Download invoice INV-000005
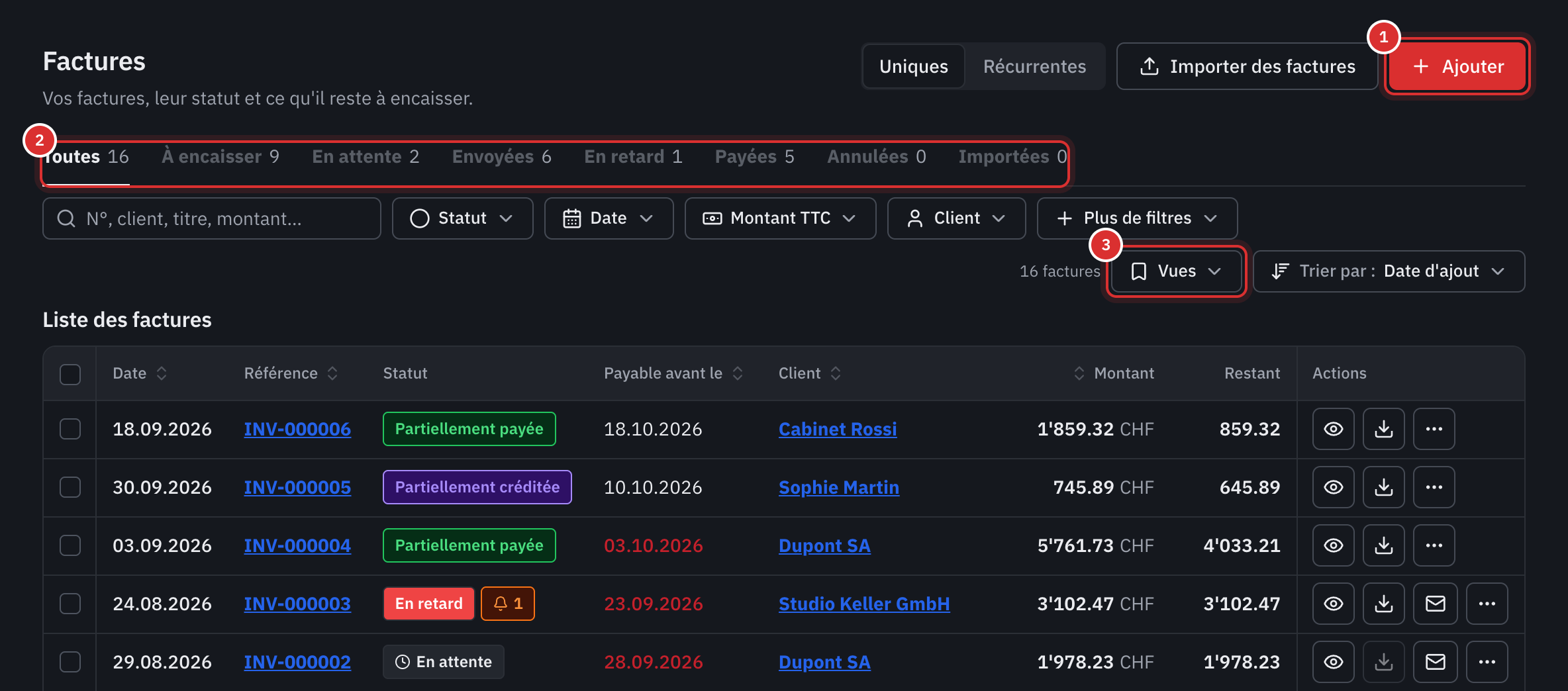Viewport: 1568px width, 691px height. pos(1383,487)
